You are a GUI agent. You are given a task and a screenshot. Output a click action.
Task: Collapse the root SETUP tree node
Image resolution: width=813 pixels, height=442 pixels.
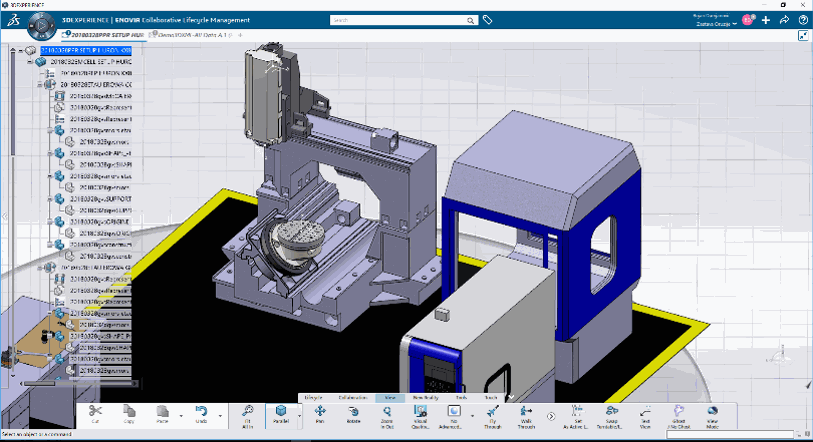point(23,50)
